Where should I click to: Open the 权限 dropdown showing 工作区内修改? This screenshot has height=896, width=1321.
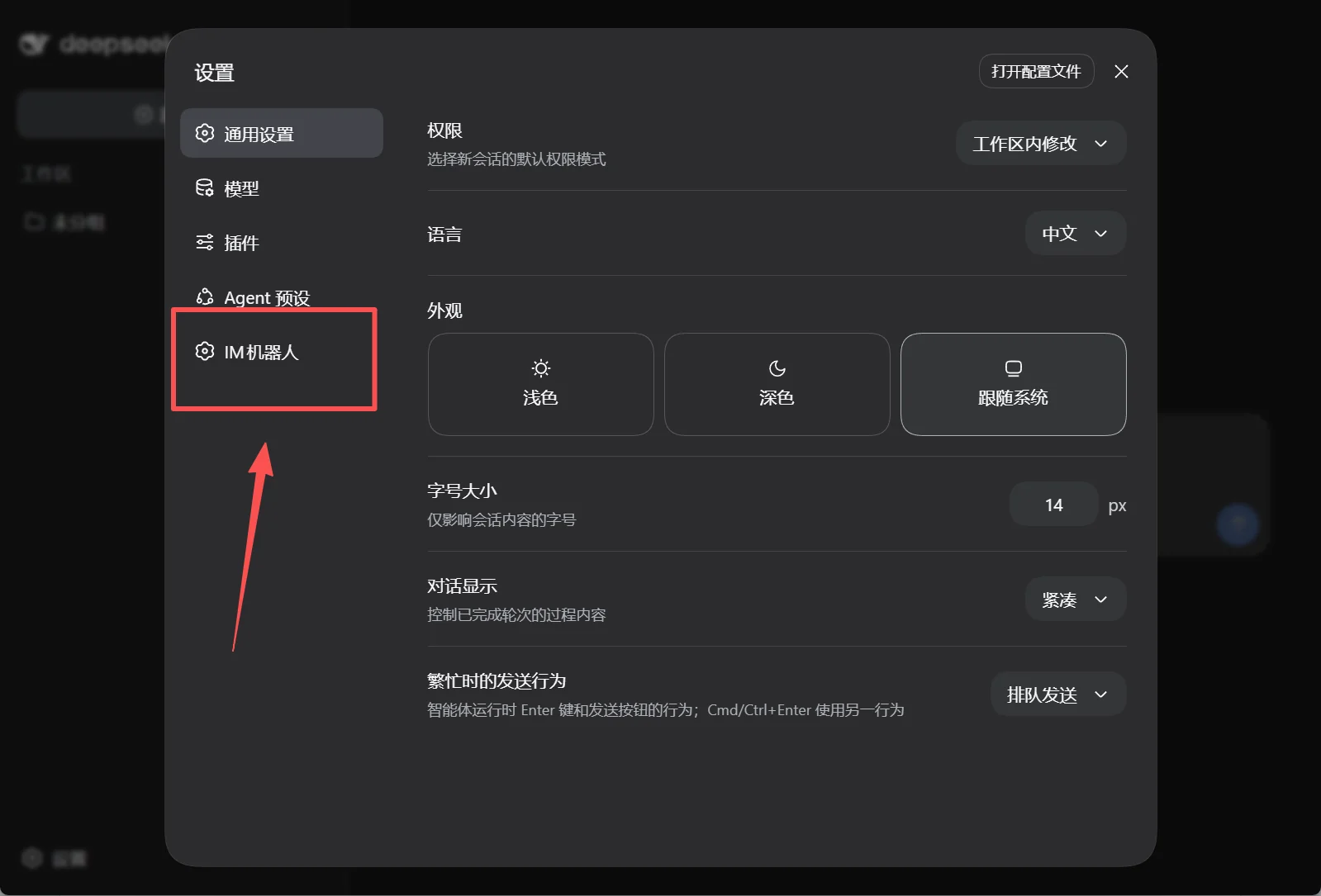[x=1041, y=143]
